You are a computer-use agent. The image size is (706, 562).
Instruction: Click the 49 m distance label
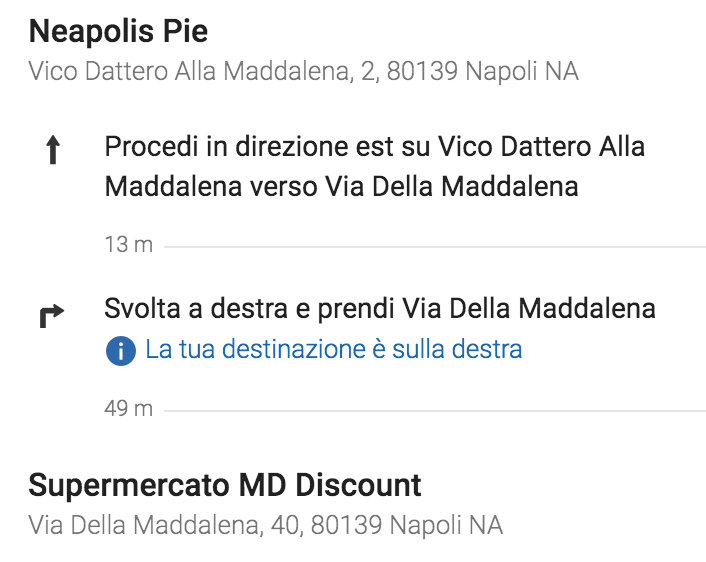(129, 408)
